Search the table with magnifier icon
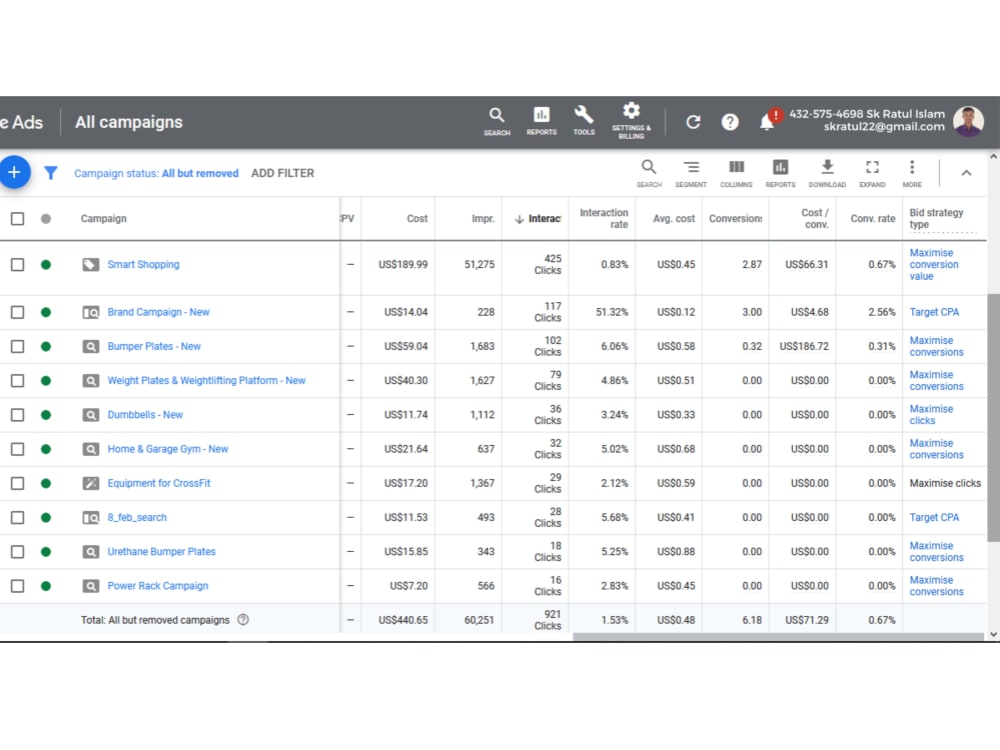Screen dimensions: 1000x750 click(x=649, y=173)
